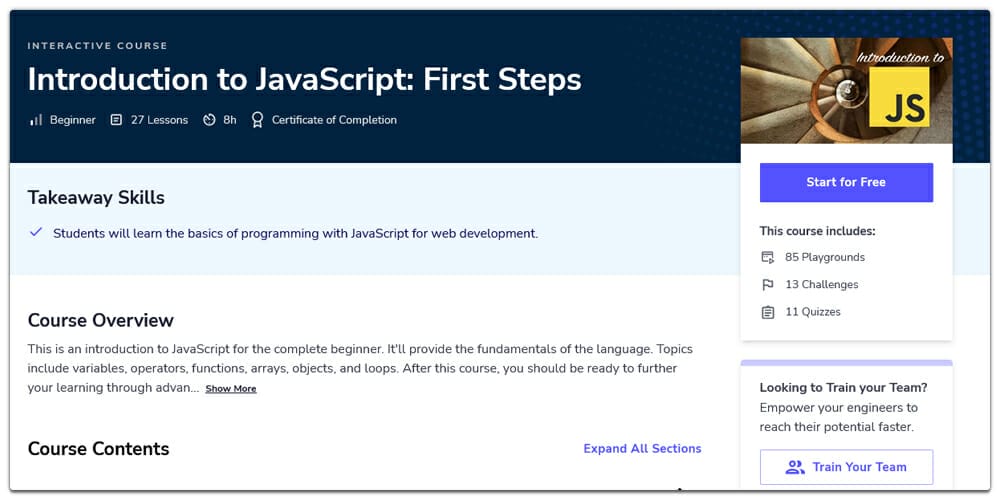Click the Beginner level bars icon

click(36, 120)
